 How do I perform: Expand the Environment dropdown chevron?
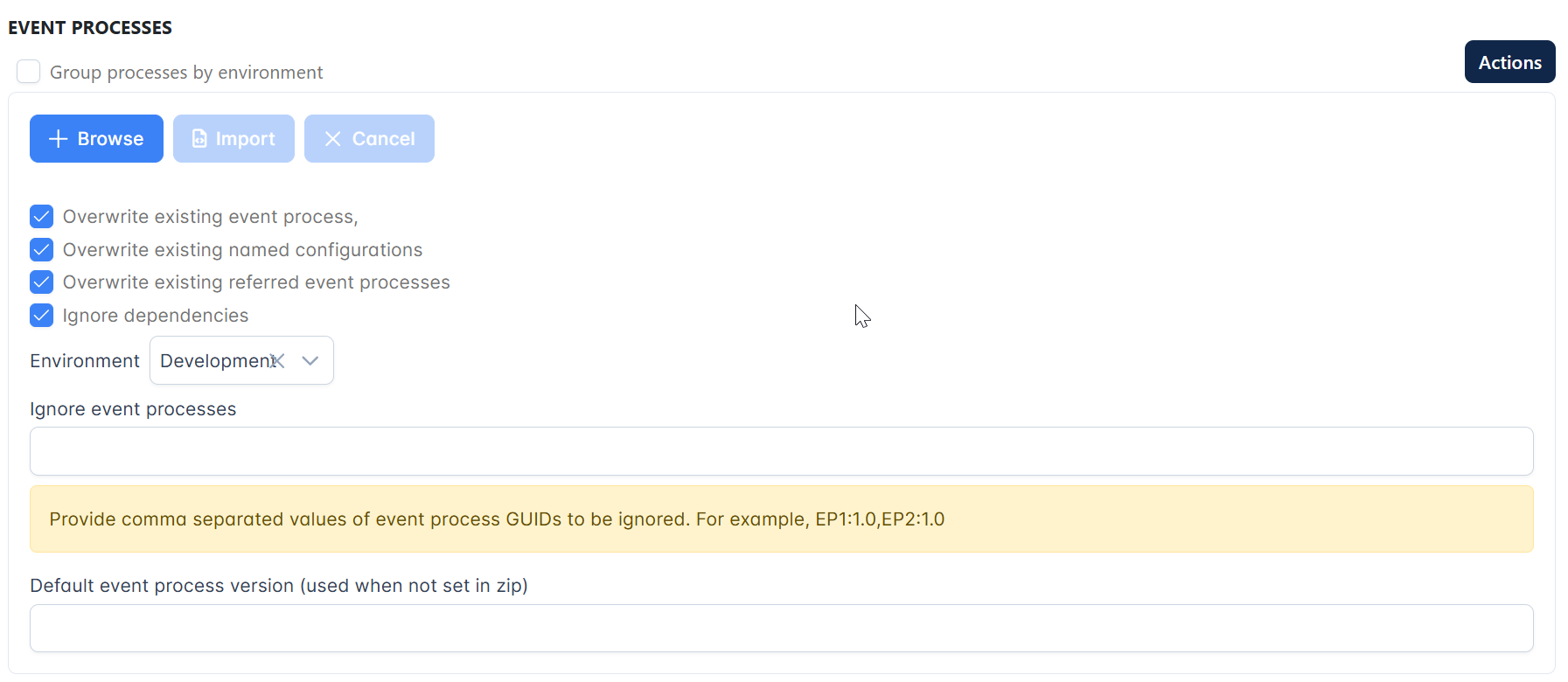310,360
